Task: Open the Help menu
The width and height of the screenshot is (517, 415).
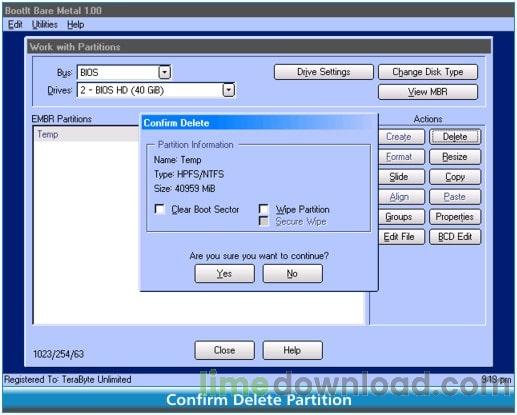Action: pos(75,25)
